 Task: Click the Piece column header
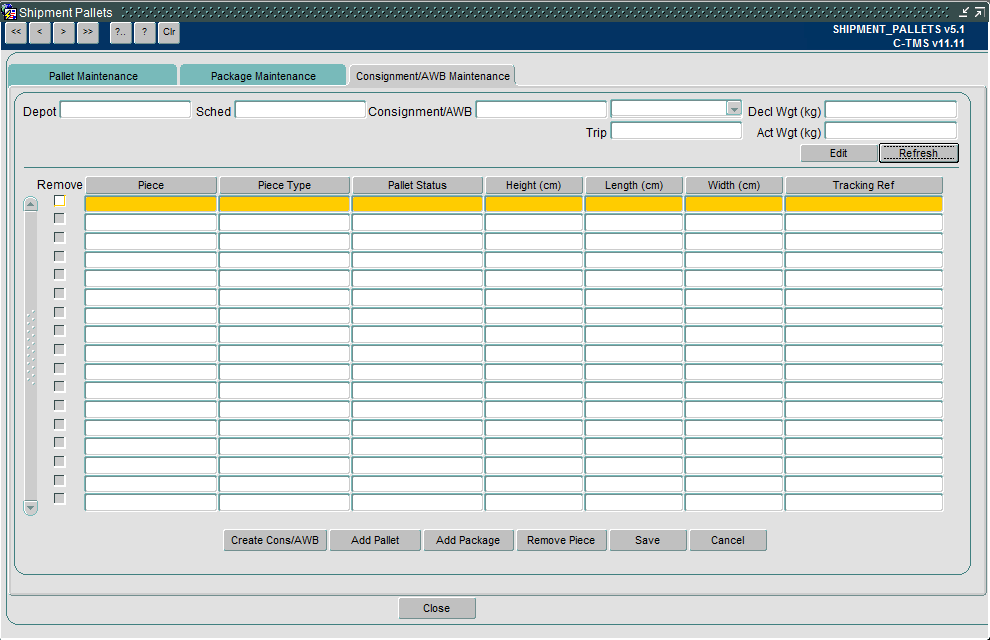[x=151, y=185]
